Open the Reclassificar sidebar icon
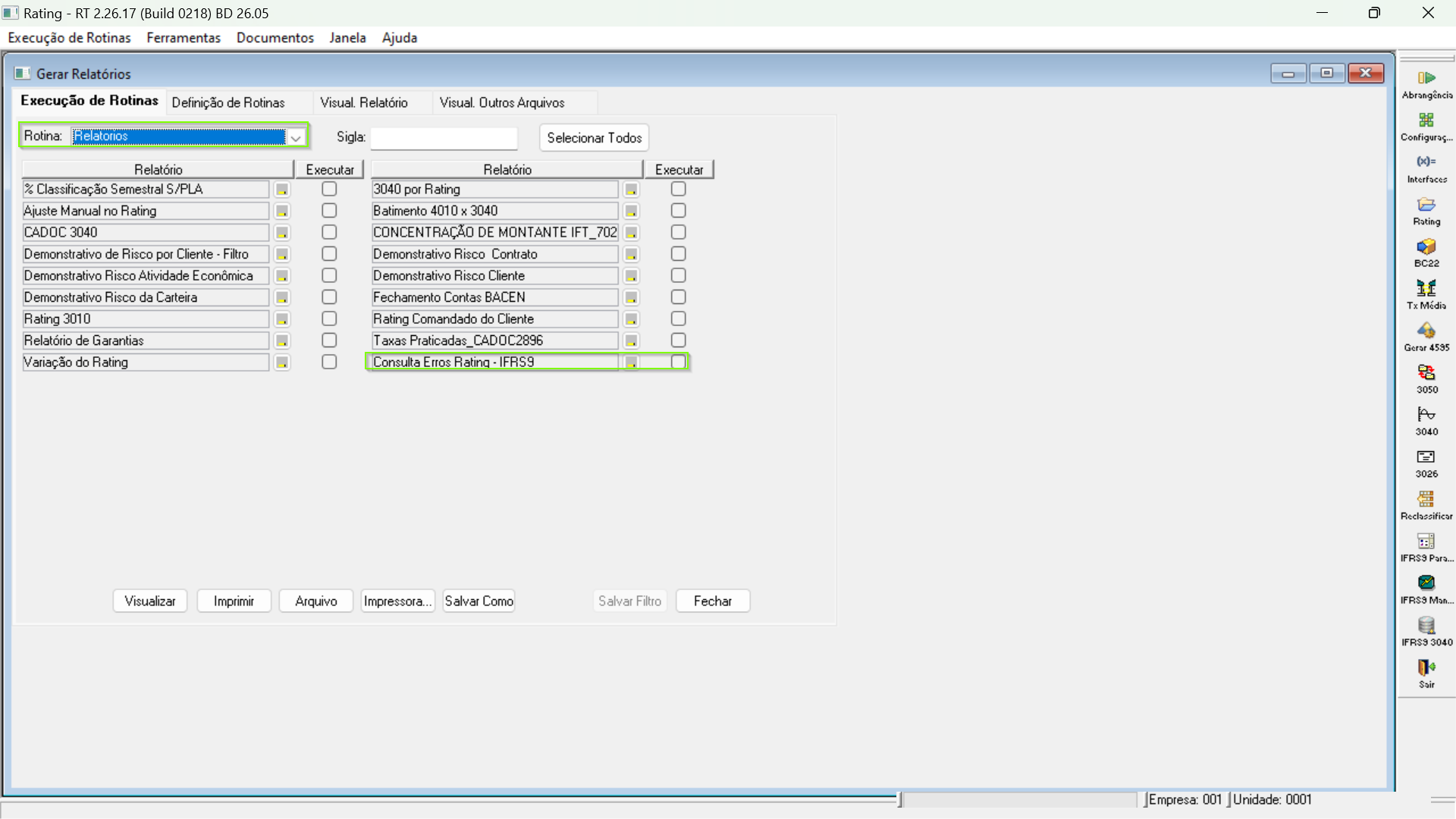1456x819 pixels. point(1426,500)
